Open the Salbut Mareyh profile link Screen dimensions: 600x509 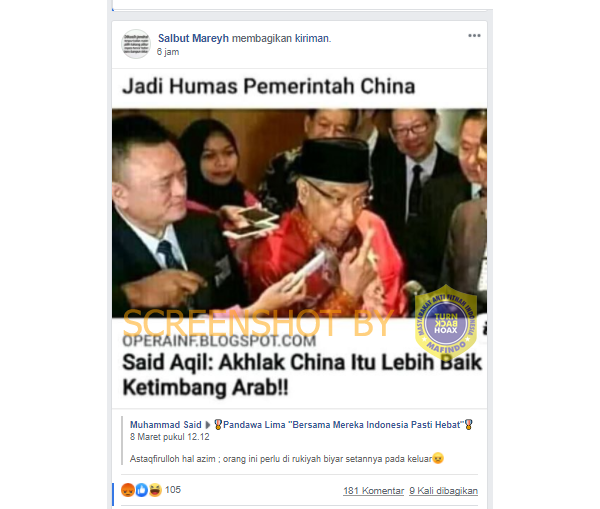point(193,38)
